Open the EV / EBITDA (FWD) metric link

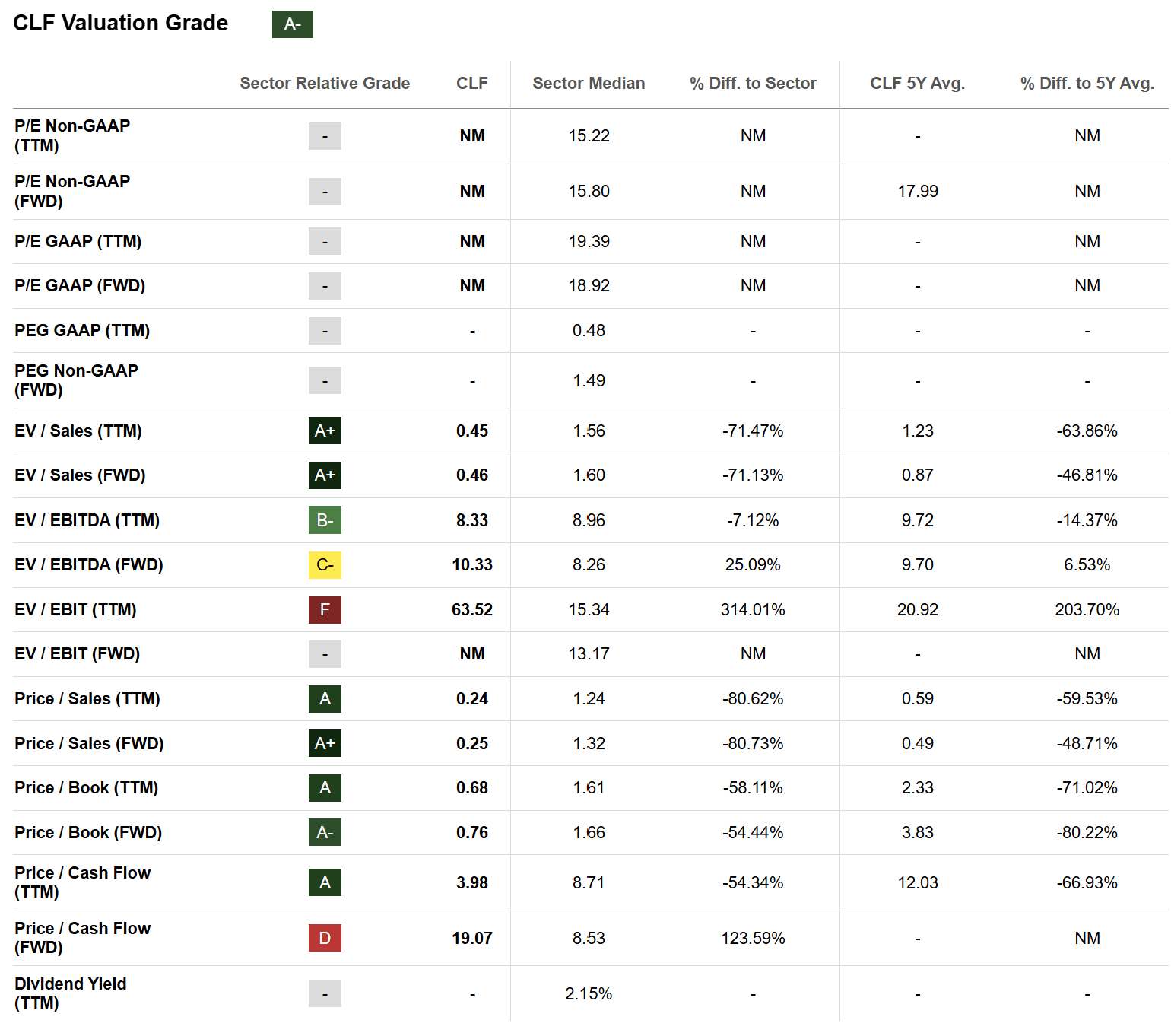(x=89, y=565)
